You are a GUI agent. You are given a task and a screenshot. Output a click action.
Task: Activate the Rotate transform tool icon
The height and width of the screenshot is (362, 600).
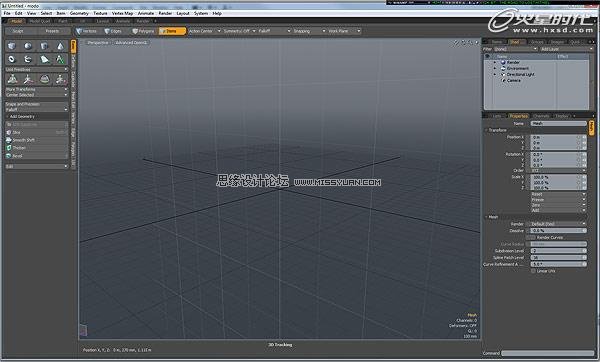pos(28,79)
